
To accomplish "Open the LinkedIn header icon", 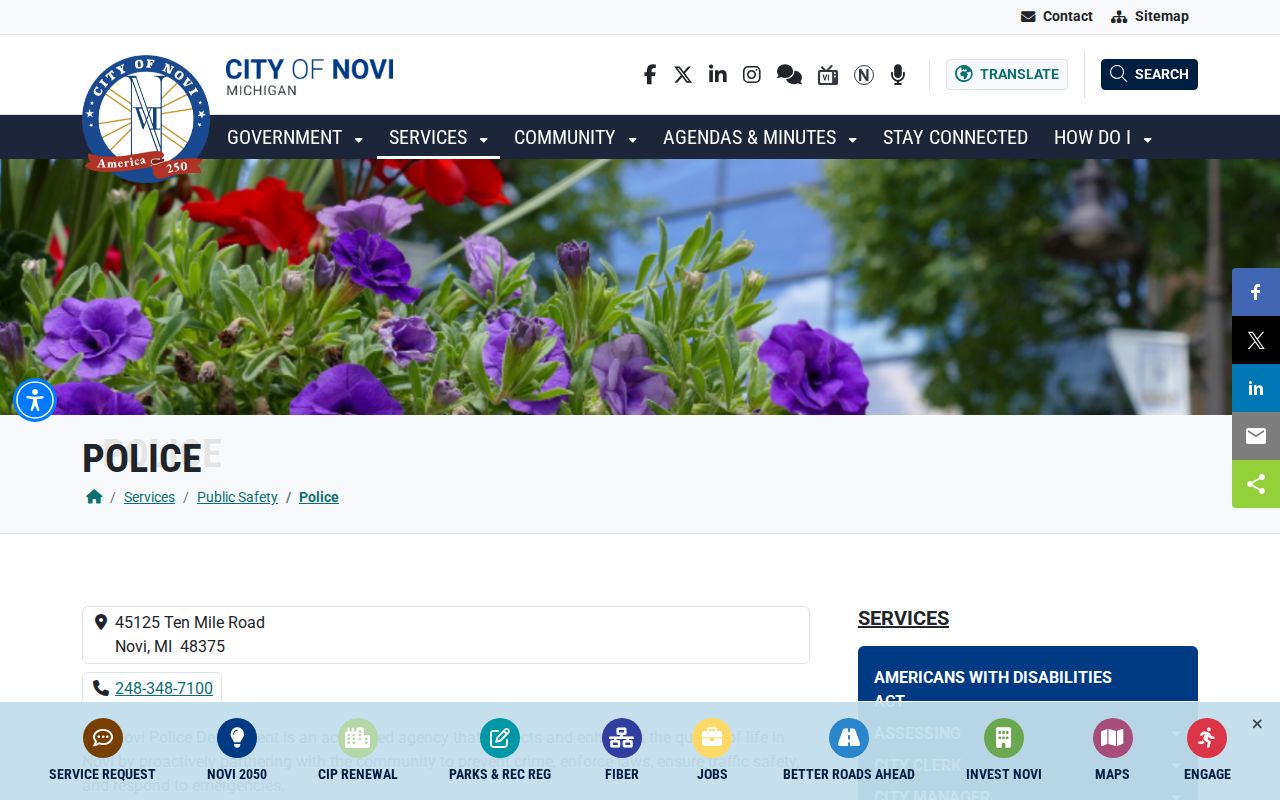I will [717, 75].
